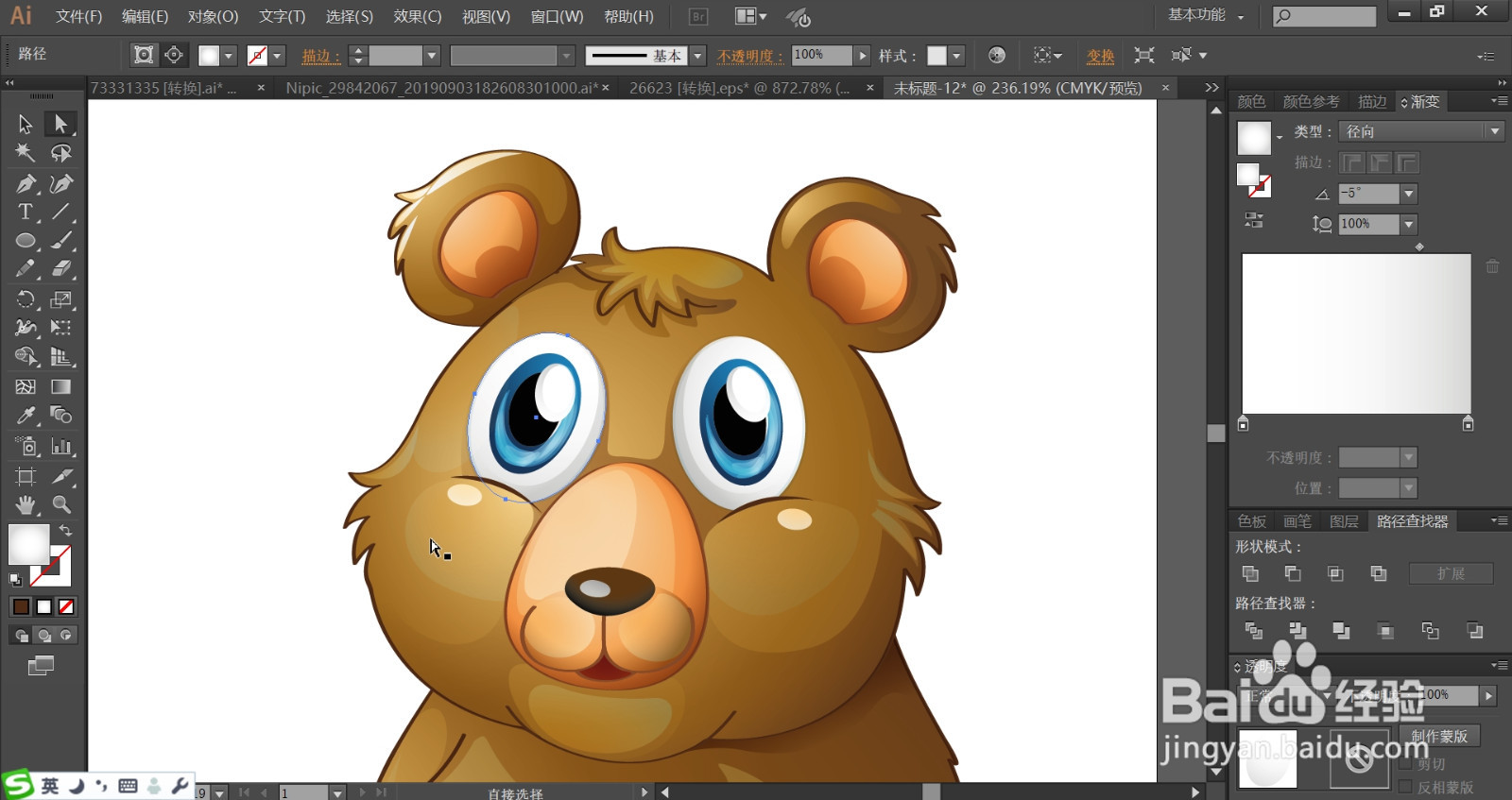This screenshot has width=1512, height=800.
Task: Click the Unite shape mode icon
Action: [1250, 573]
